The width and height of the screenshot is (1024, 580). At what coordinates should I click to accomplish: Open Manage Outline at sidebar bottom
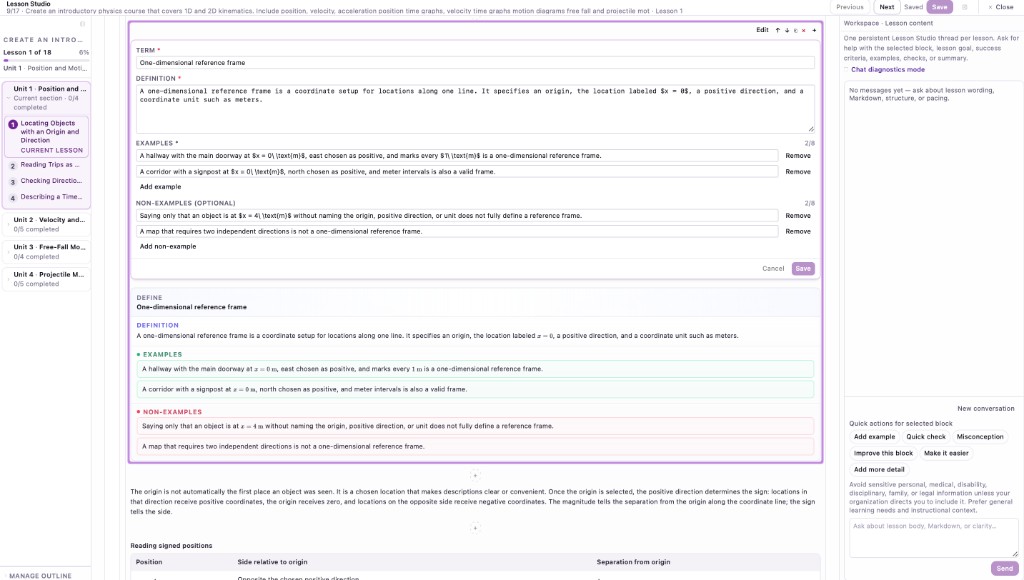40,575
